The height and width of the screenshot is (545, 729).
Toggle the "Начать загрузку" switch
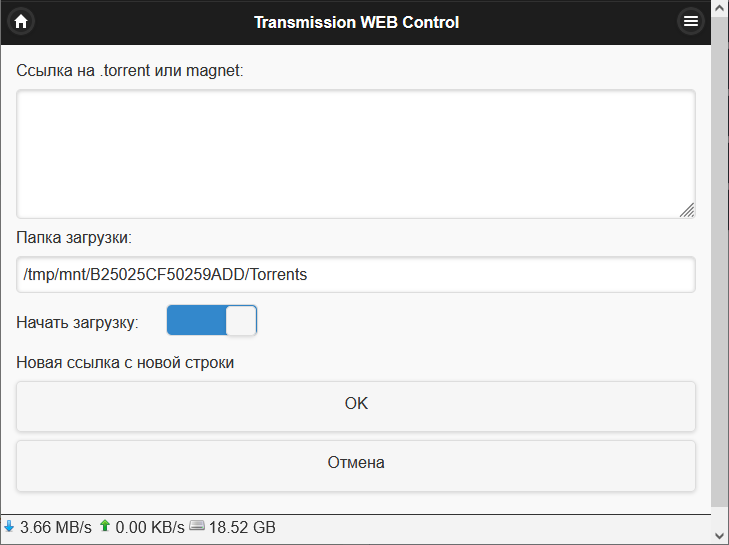pyautogui.click(x=212, y=321)
